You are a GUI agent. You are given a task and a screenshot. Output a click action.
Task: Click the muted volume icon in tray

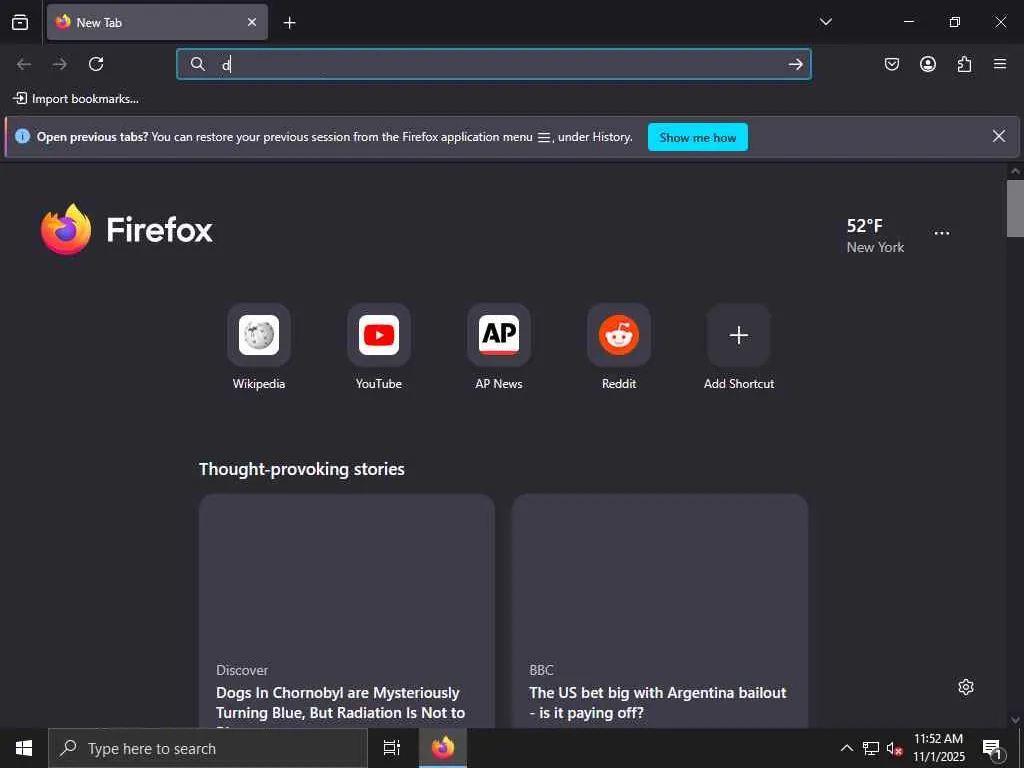coord(894,748)
